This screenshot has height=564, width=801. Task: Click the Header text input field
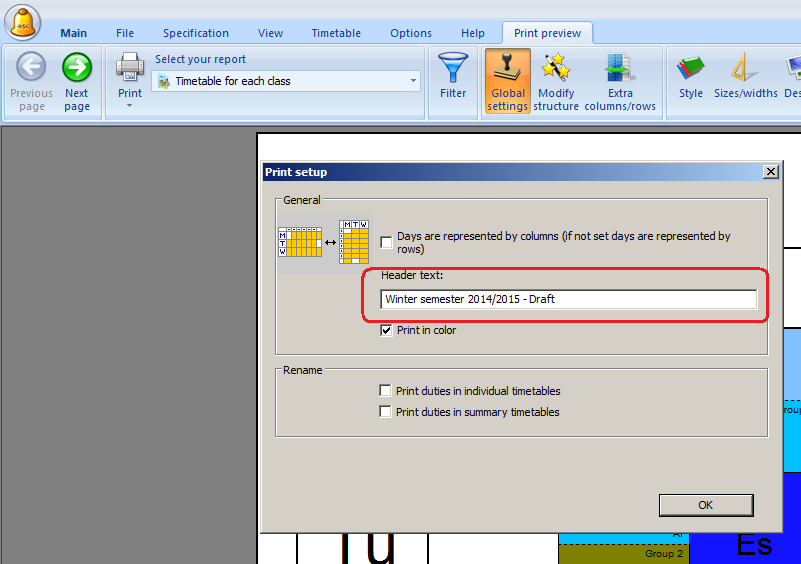pos(568,299)
